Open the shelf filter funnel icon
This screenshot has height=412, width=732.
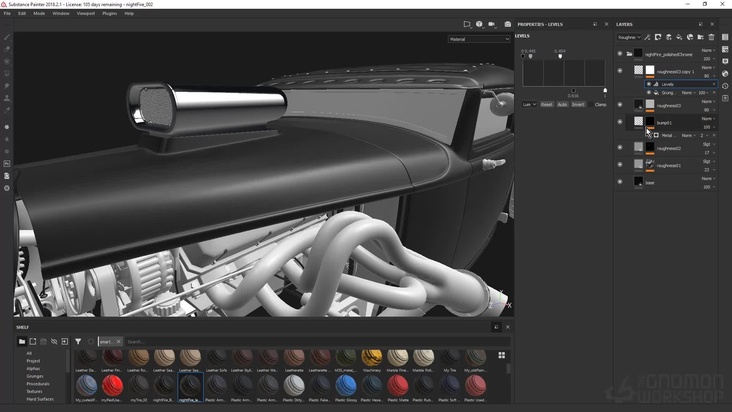(x=78, y=341)
